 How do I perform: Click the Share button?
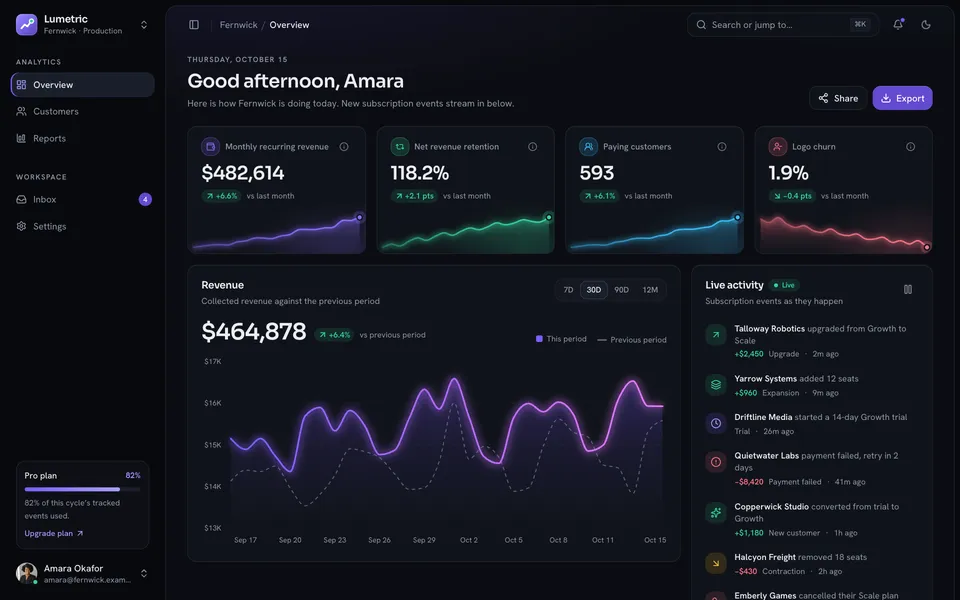pyautogui.click(x=838, y=98)
